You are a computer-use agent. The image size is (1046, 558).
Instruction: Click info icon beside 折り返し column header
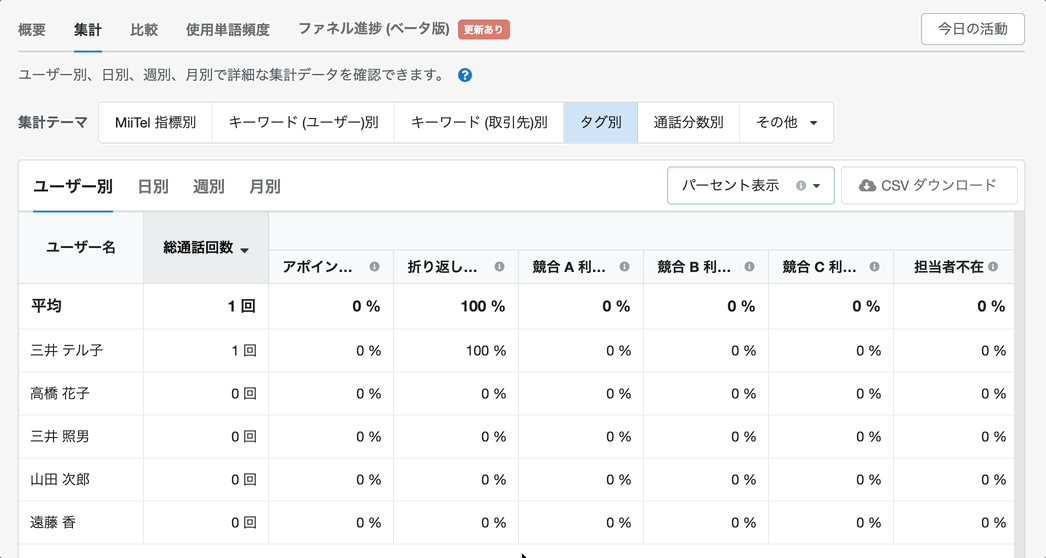click(500, 267)
